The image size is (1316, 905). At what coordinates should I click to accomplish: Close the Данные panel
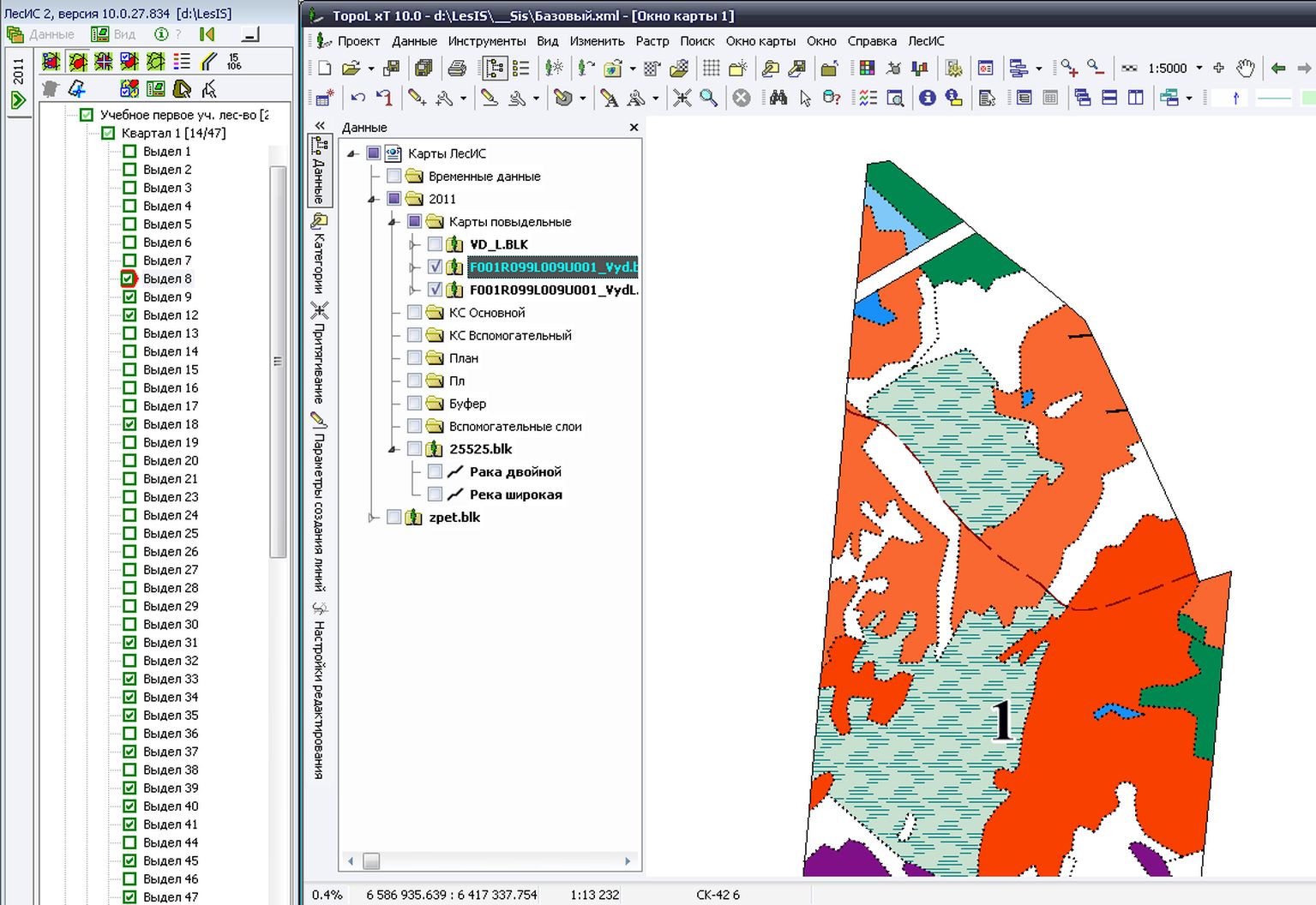634,127
